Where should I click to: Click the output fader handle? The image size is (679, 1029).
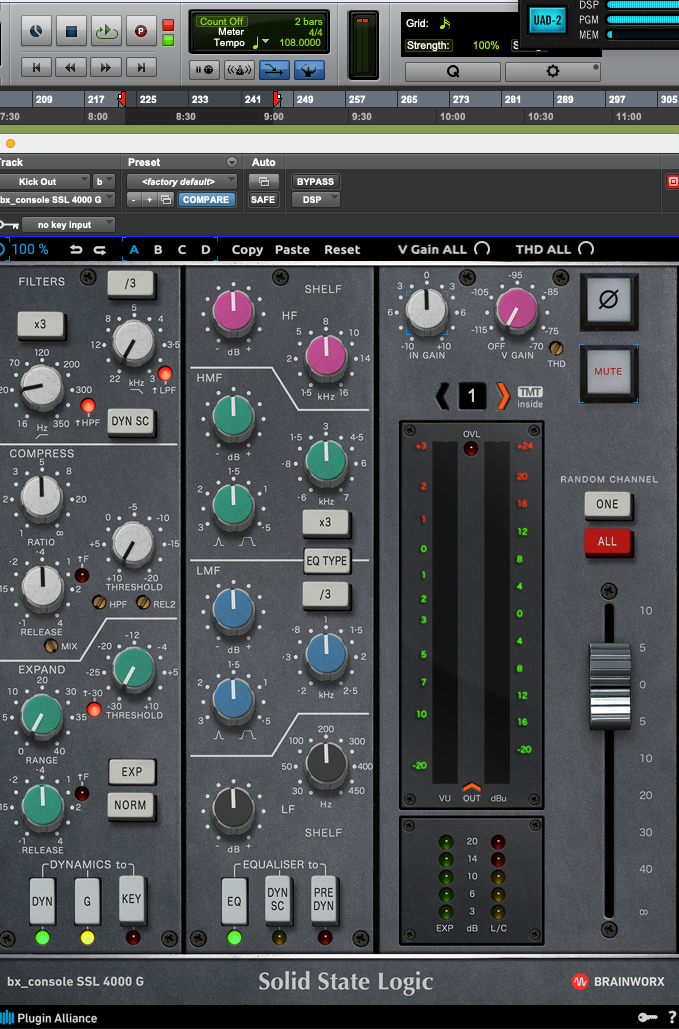609,686
